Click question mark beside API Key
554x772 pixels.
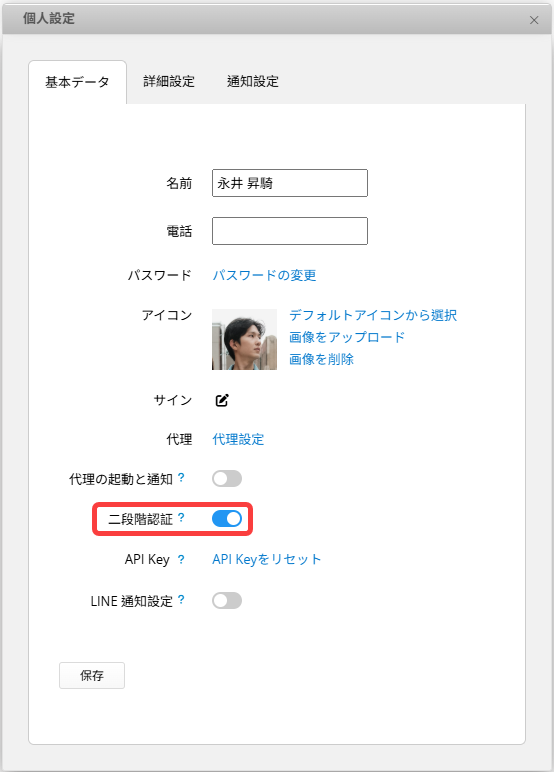coord(181,559)
